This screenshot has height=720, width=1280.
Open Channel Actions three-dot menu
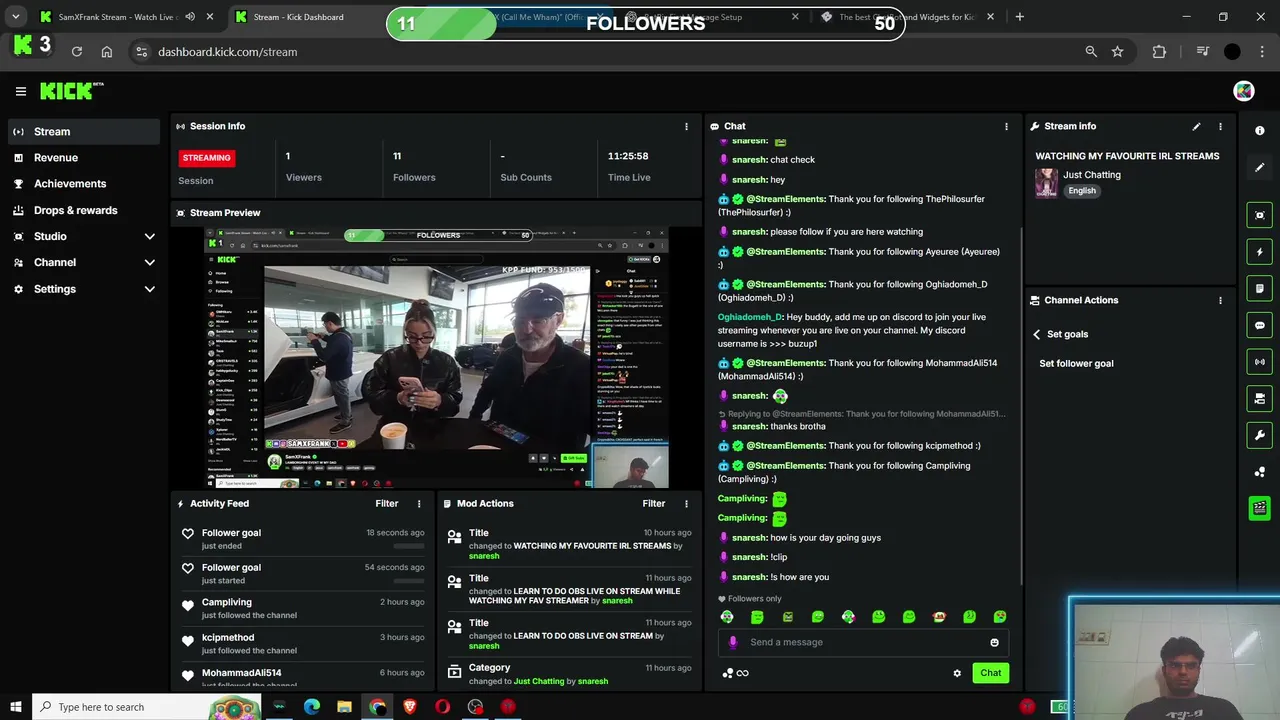1220,300
